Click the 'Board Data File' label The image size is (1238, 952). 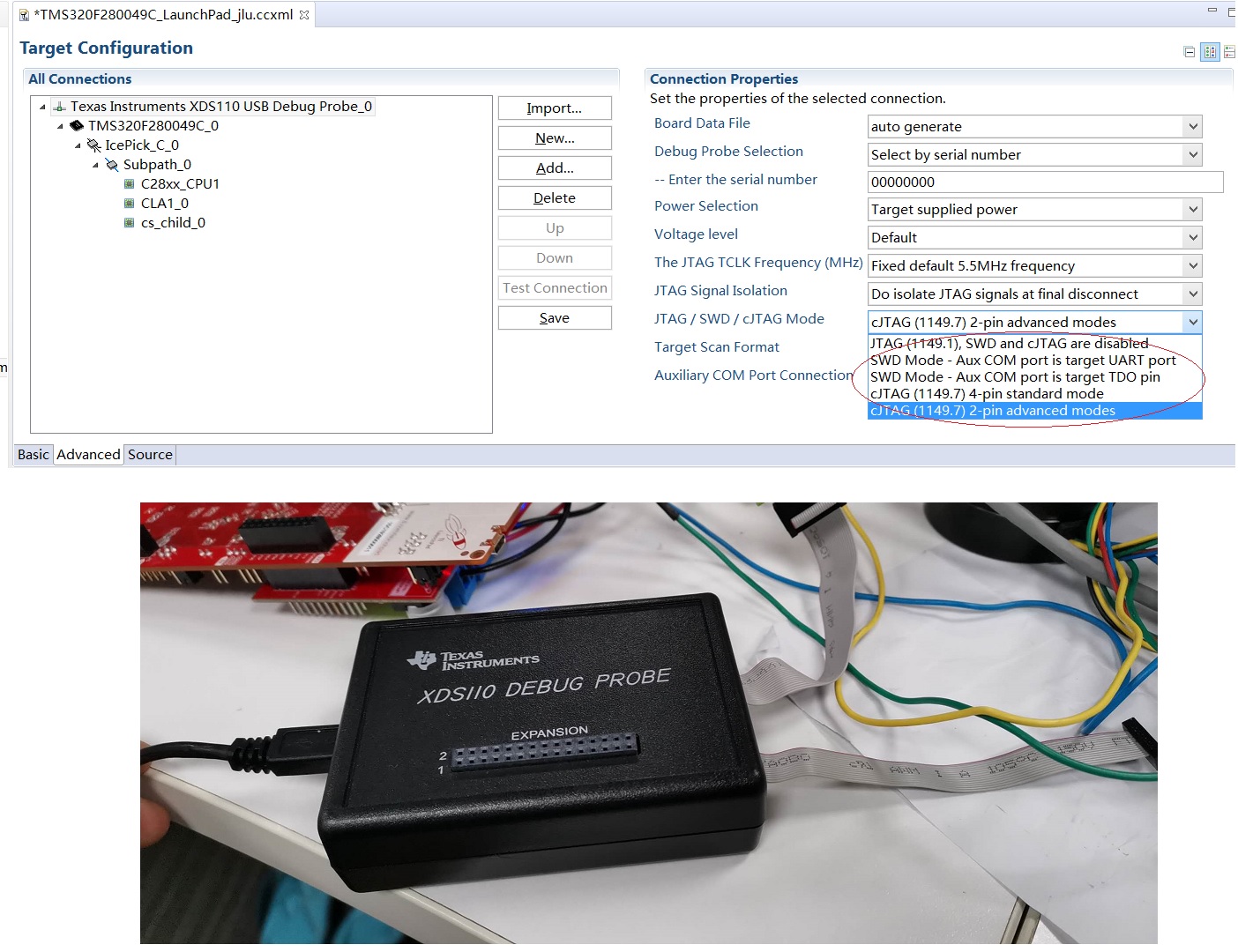point(702,123)
